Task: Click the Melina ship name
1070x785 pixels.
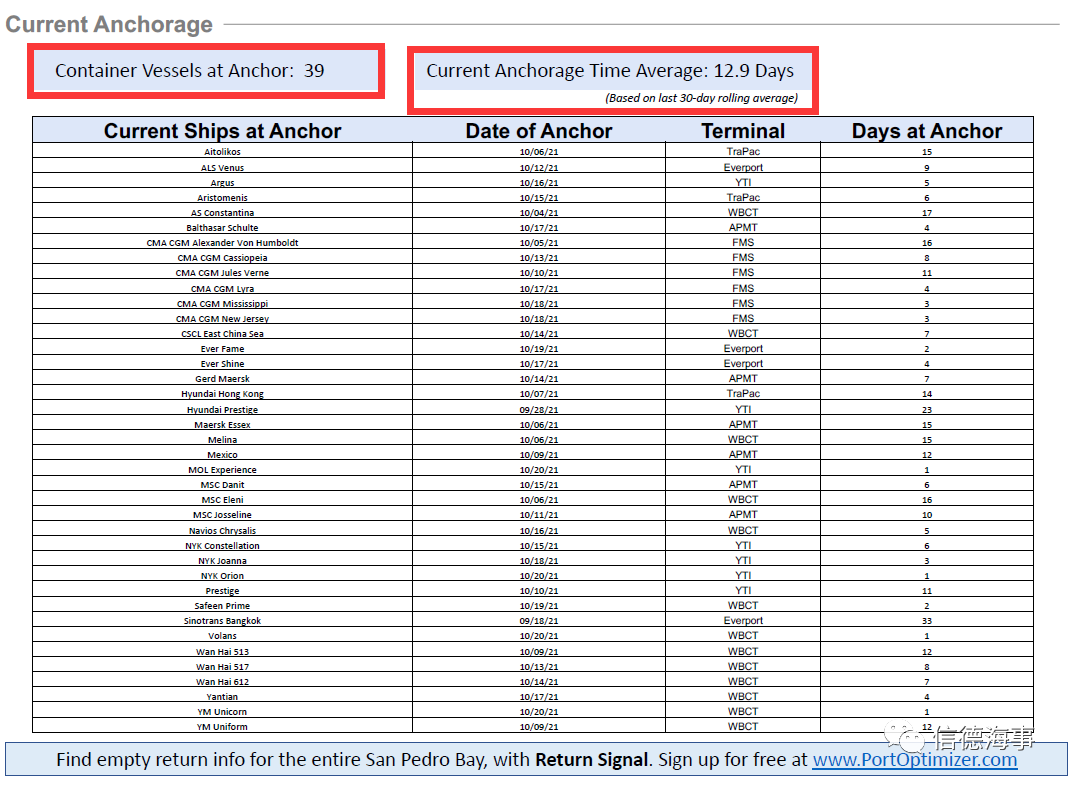Action: (222, 439)
